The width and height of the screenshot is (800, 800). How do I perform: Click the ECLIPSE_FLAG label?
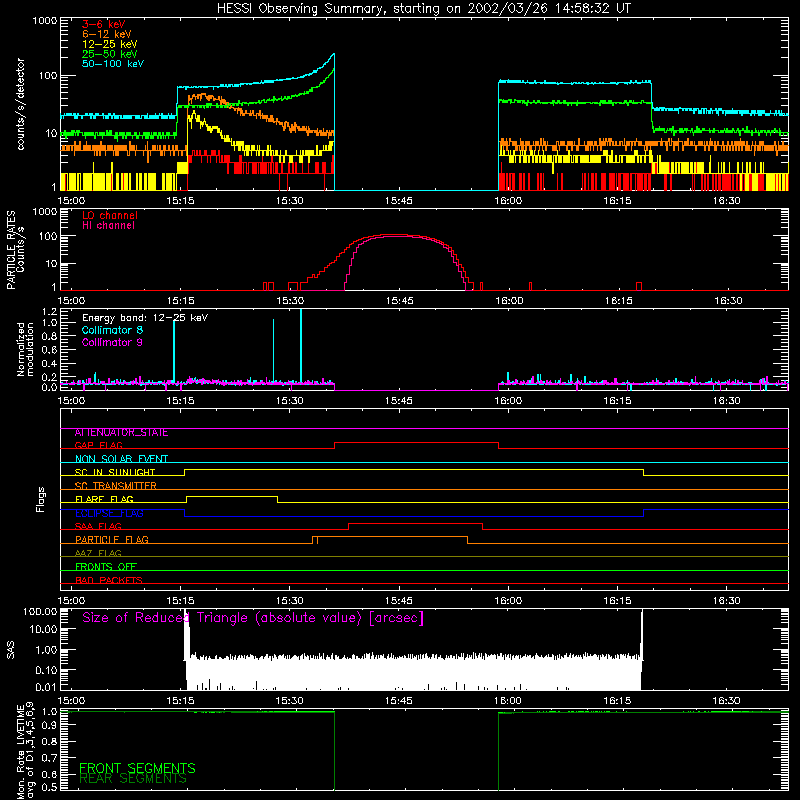click(109, 513)
